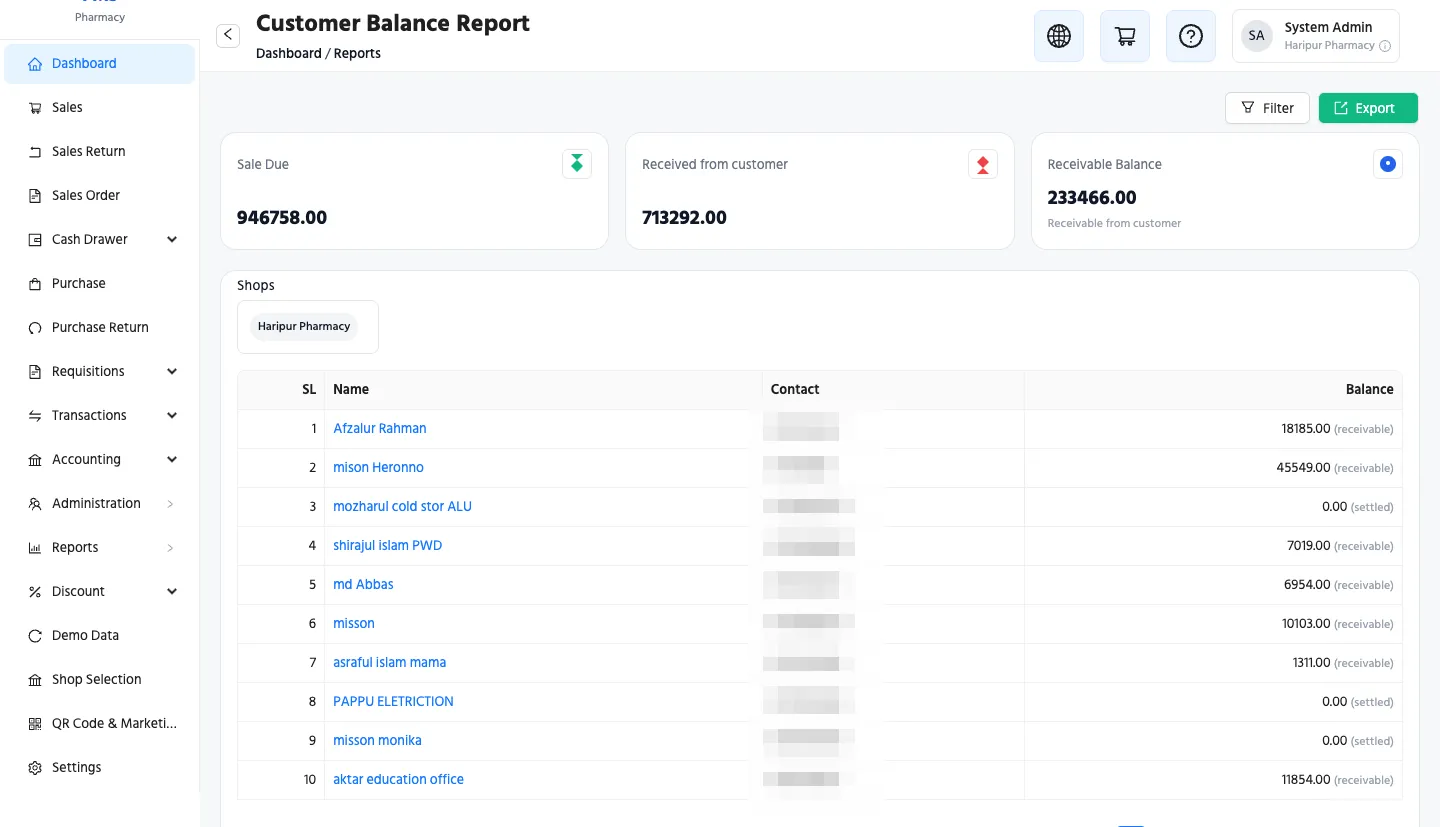Image resolution: width=1440 pixels, height=827 pixels.
Task: Click the Sales Return icon in sidebar
Action: (x=35, y=152)
